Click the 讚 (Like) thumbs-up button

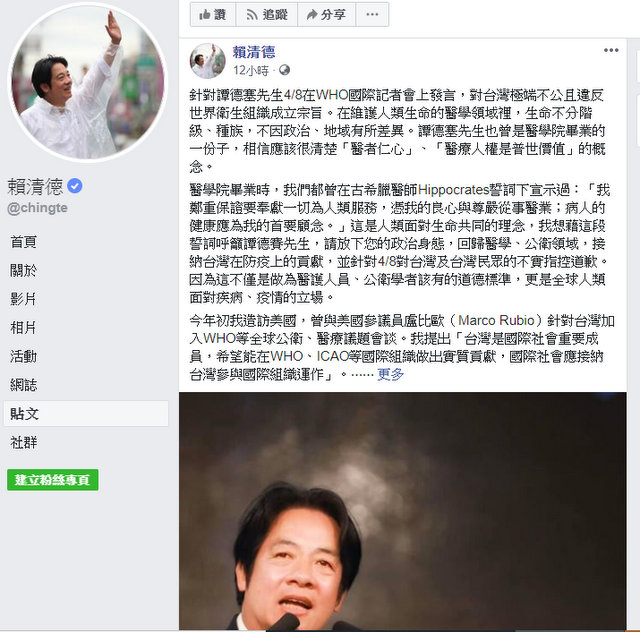[213, 15]
